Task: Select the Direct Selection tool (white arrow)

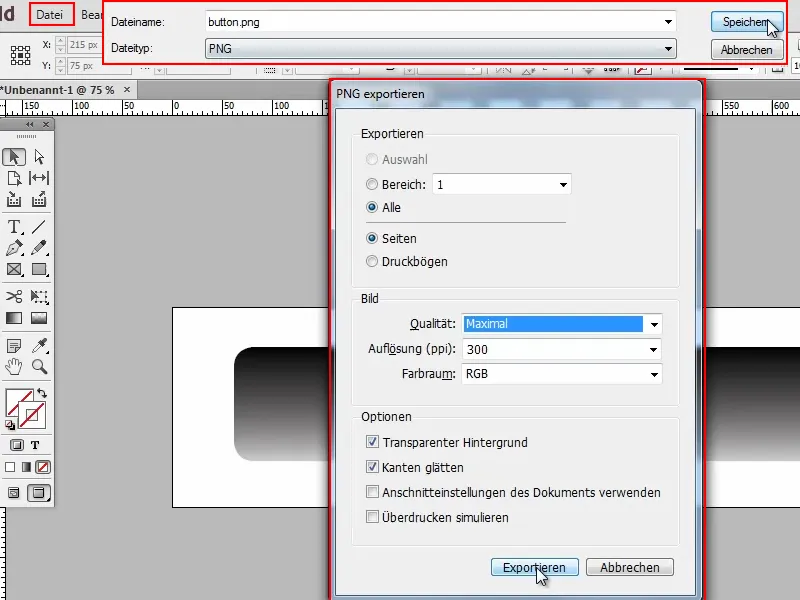Action: (x=39, y=157)
